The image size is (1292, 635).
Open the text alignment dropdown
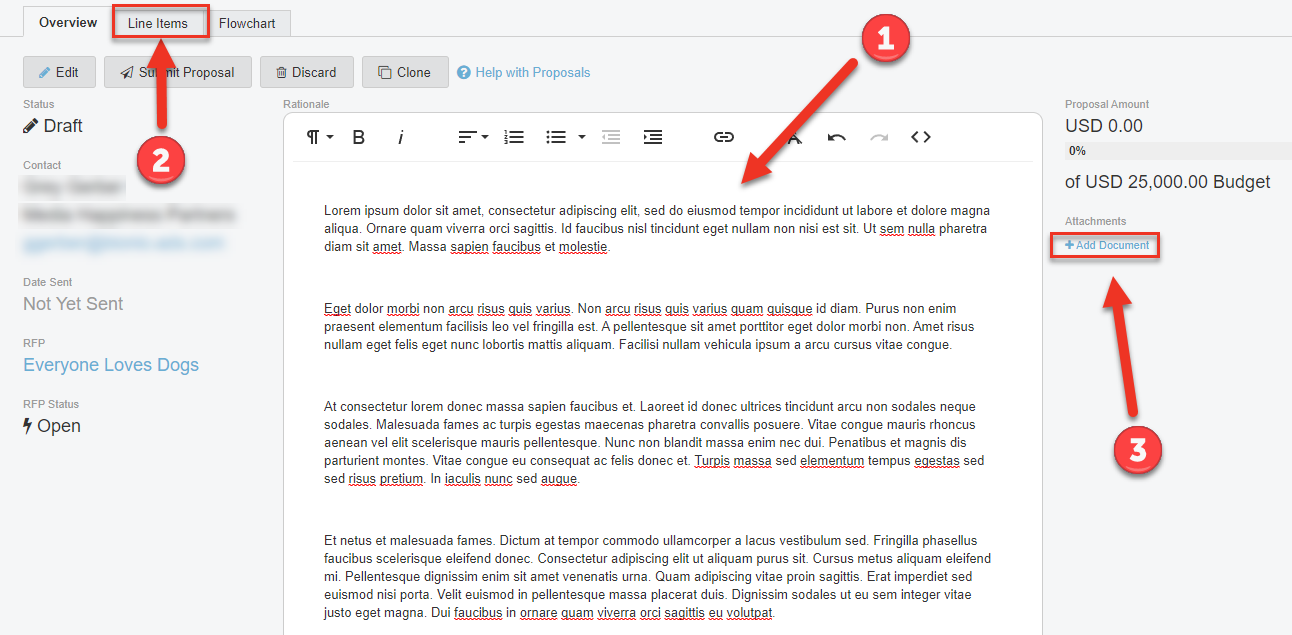473,138
